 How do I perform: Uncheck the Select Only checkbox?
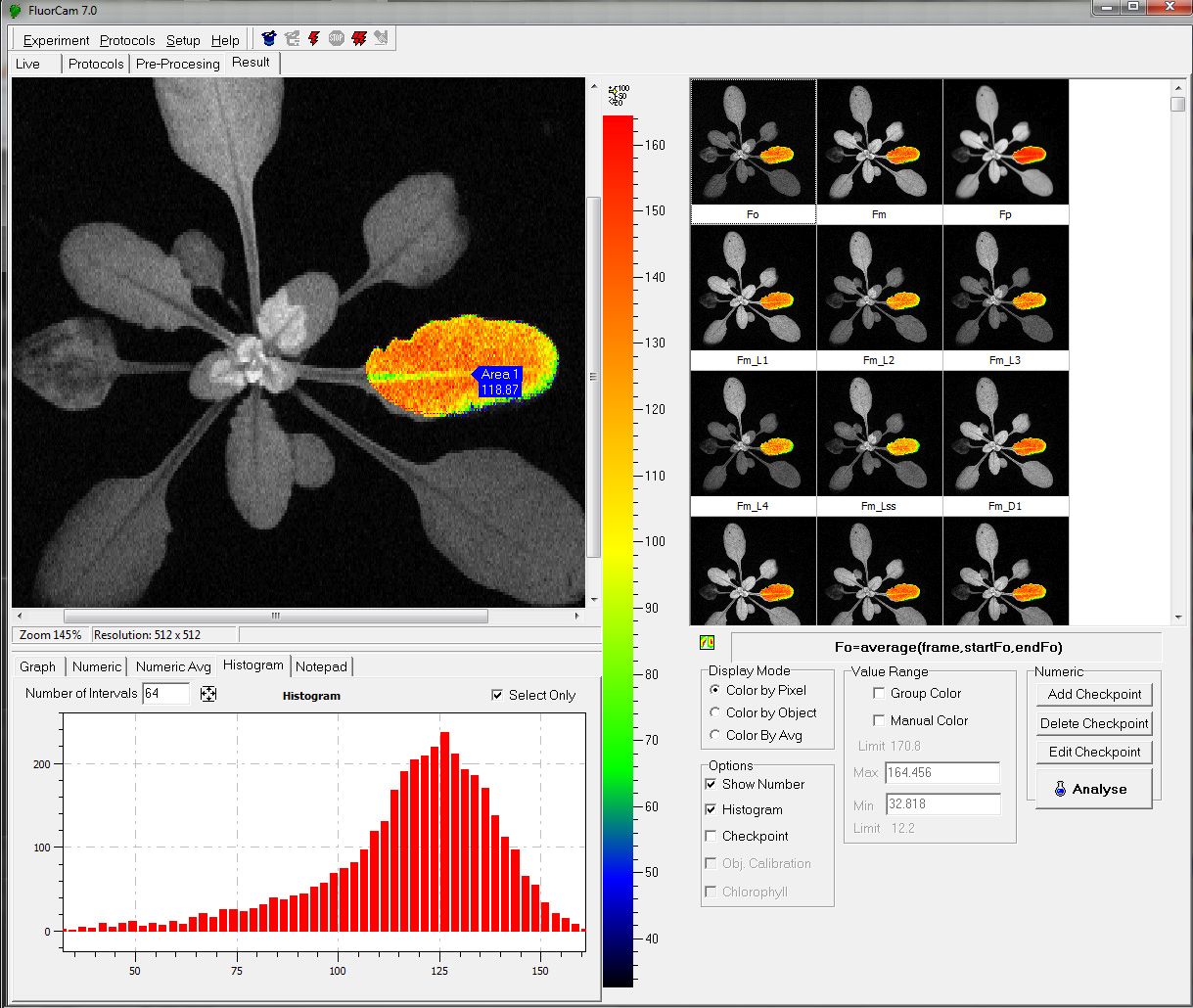(x=498, y=695)
